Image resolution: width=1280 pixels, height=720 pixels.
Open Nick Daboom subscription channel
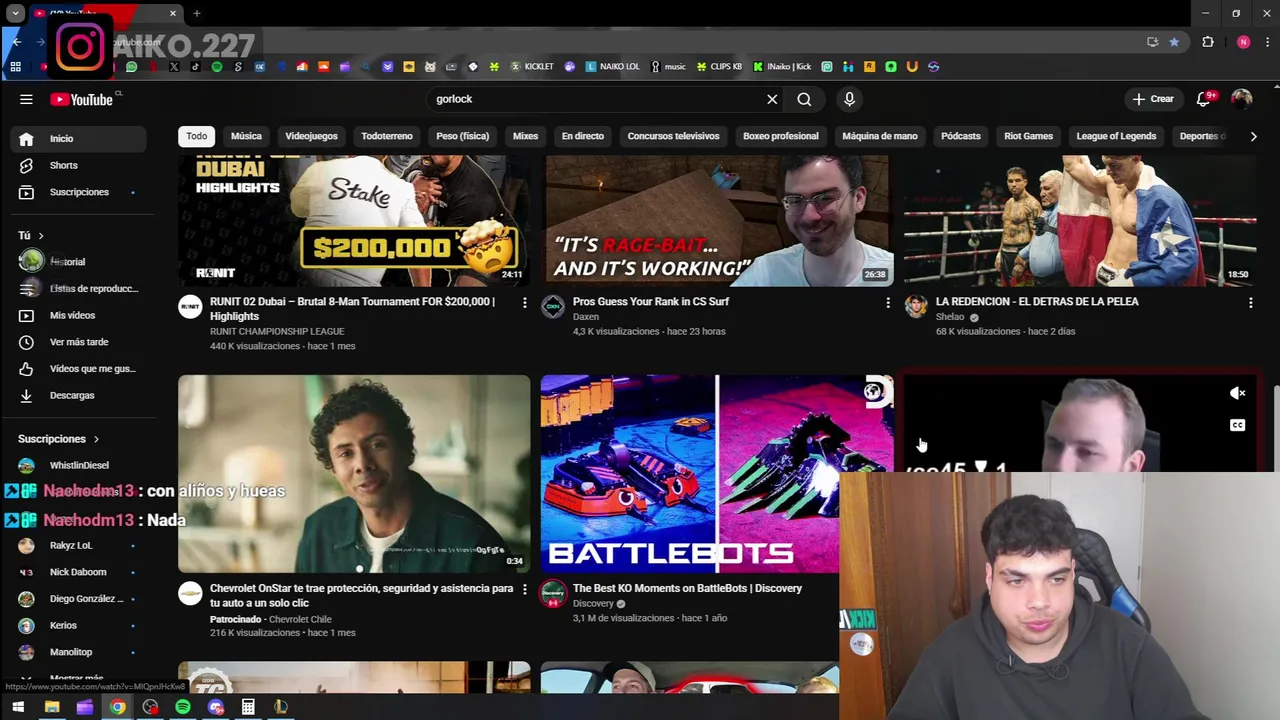point(79,572)
